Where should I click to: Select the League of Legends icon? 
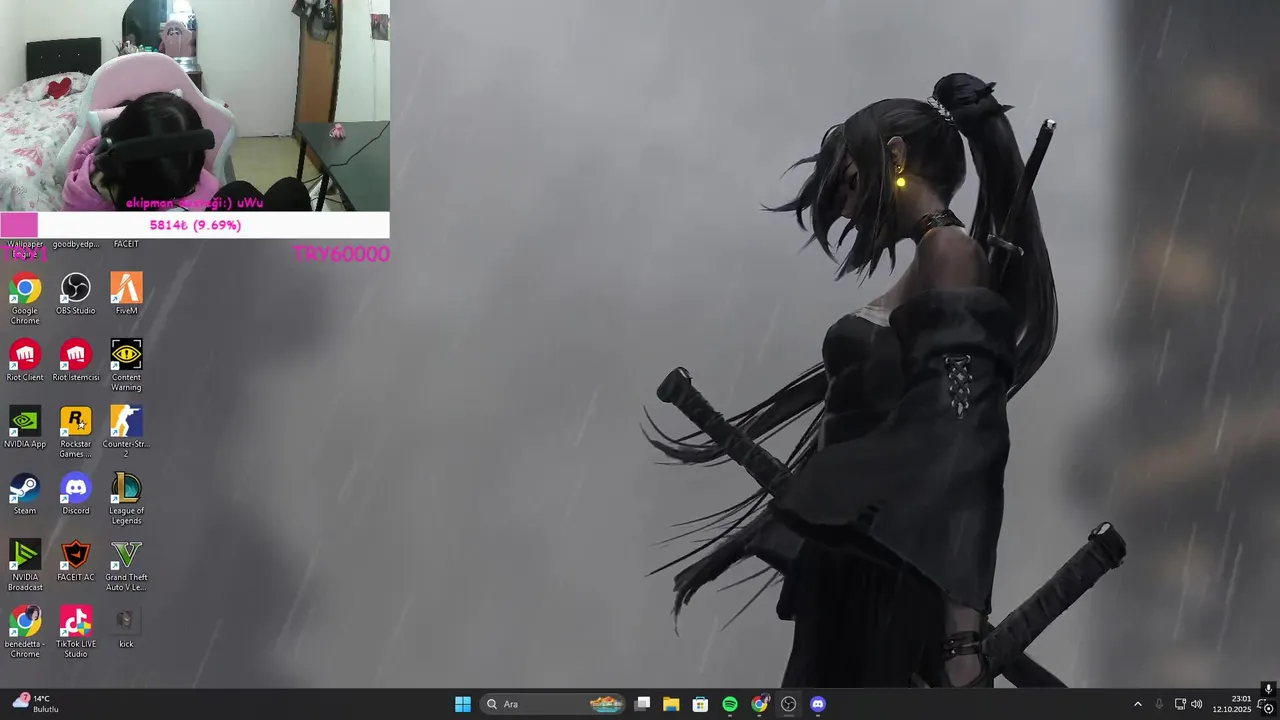[126, 499]
